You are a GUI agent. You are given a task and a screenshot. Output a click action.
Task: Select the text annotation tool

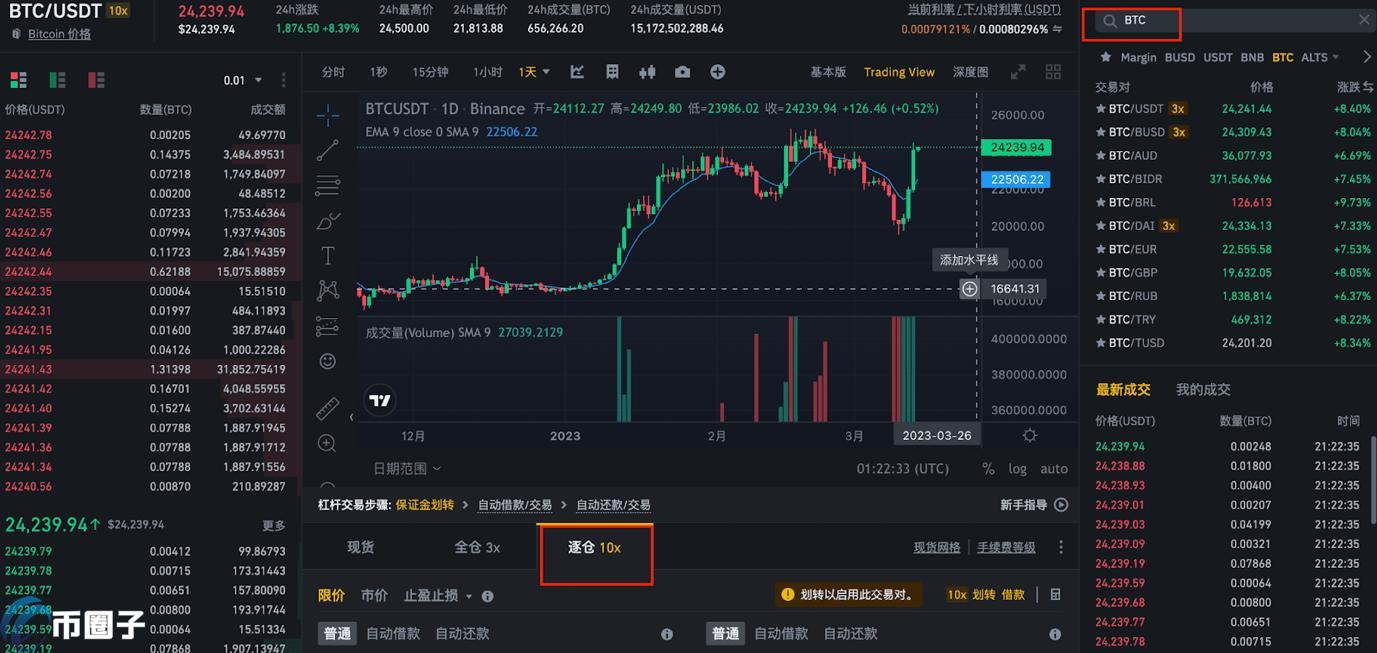(327, 255)
